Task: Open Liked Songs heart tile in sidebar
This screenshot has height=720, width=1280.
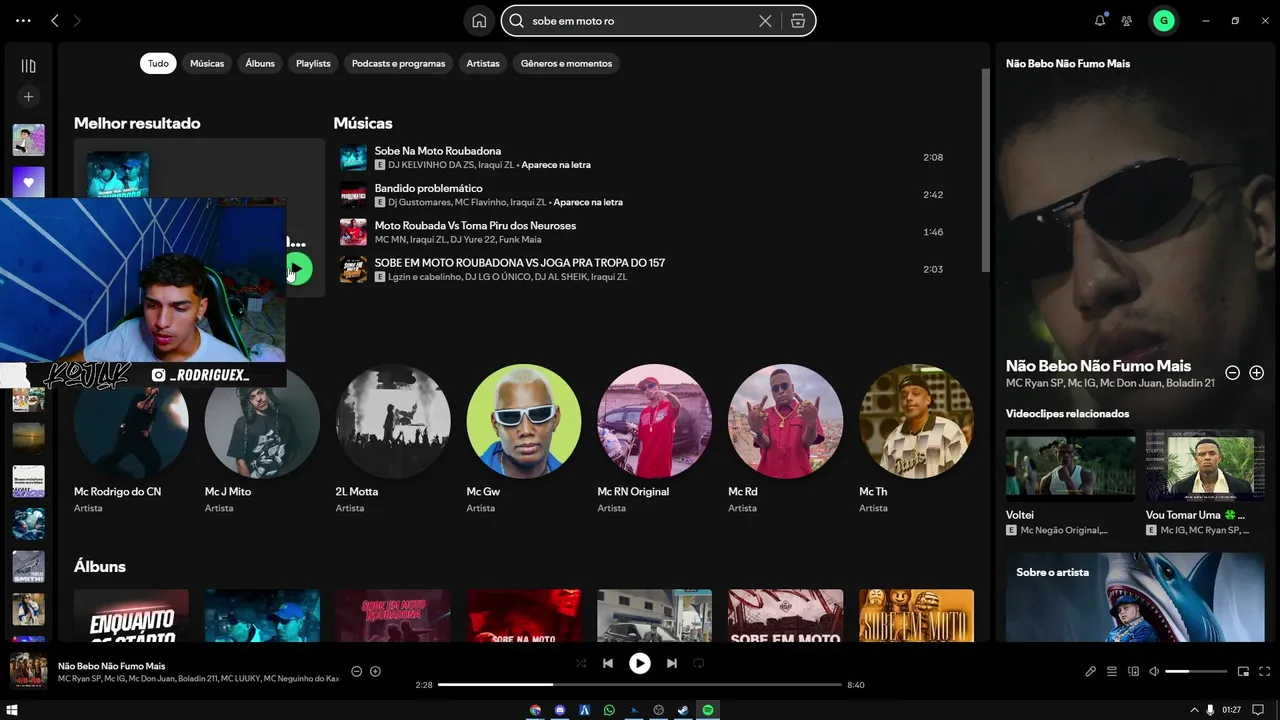Action: [28, 182]
